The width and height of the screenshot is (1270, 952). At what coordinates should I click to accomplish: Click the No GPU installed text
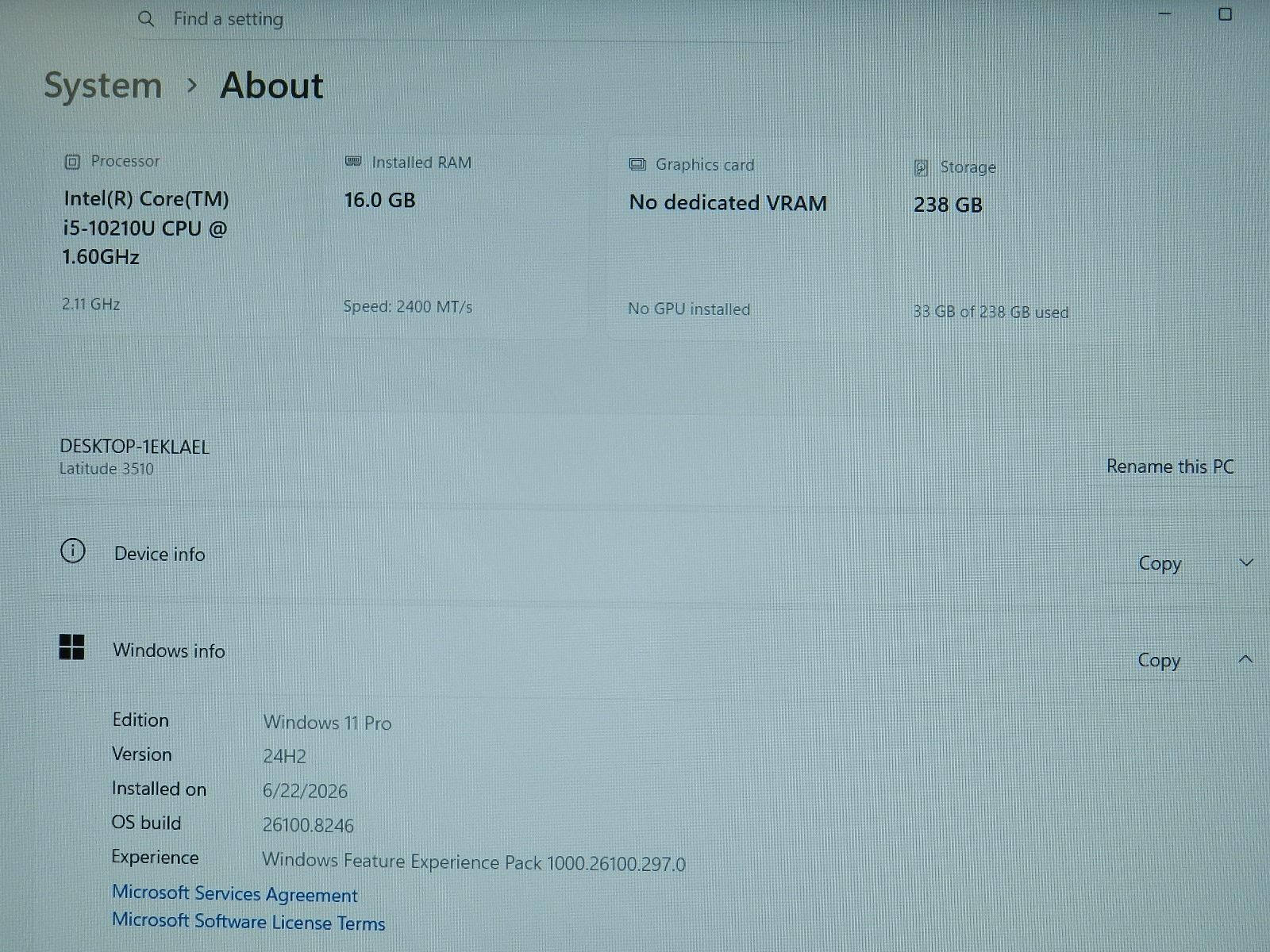689,309
